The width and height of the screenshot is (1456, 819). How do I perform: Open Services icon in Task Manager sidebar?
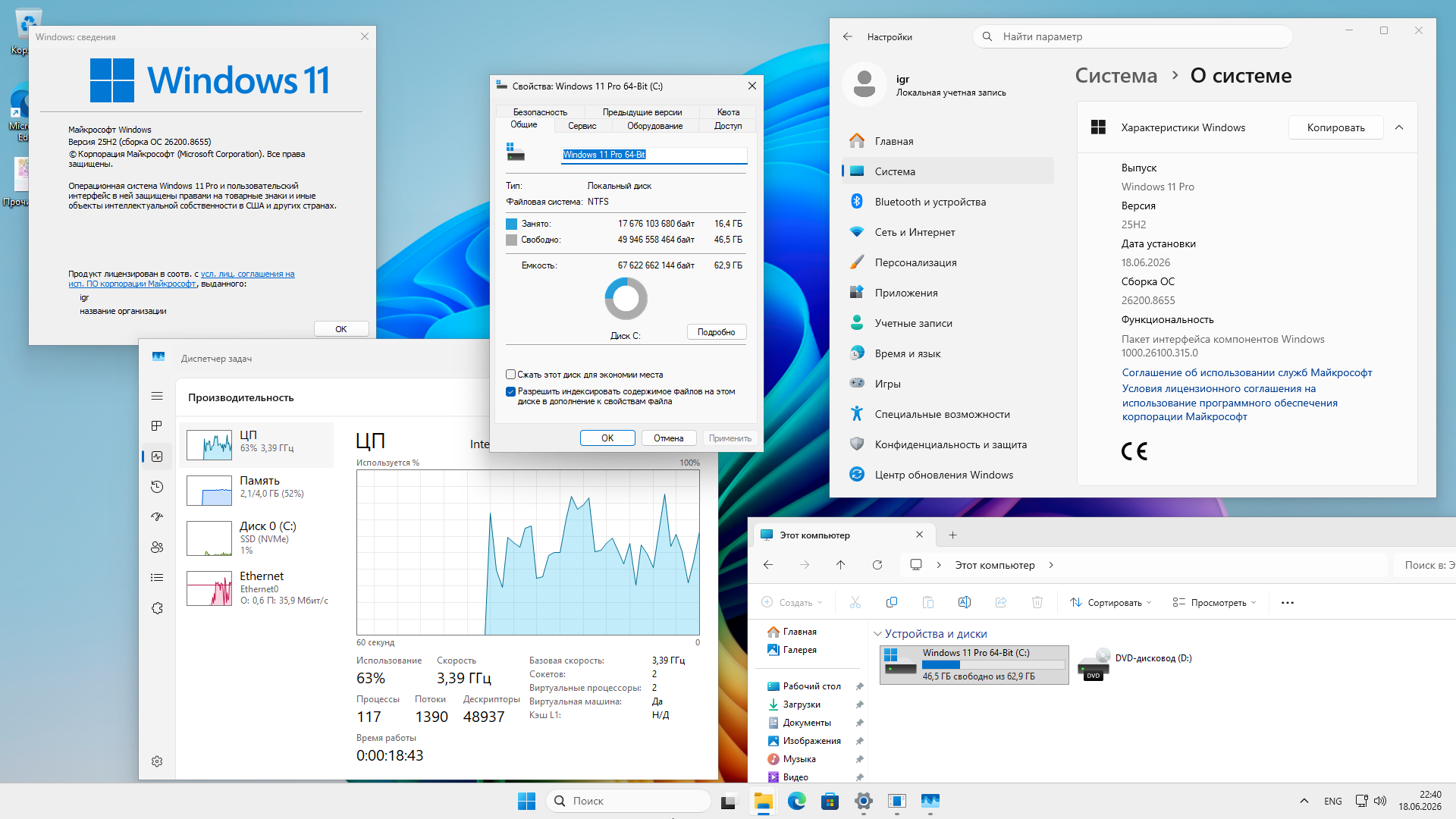[x=157, y=608]
